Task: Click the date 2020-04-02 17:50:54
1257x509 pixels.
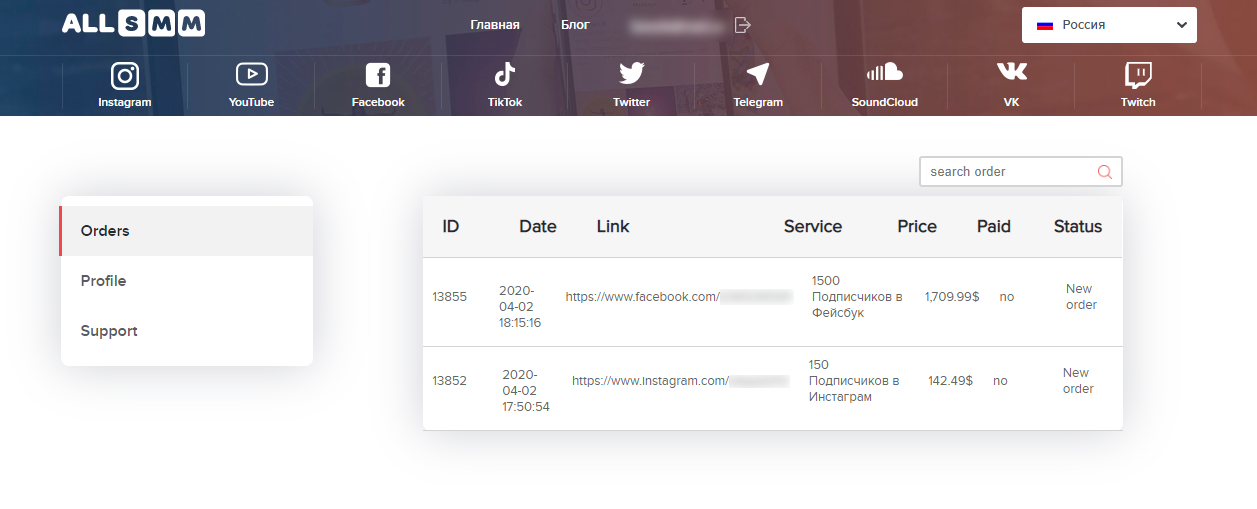Action: [526, 390]
